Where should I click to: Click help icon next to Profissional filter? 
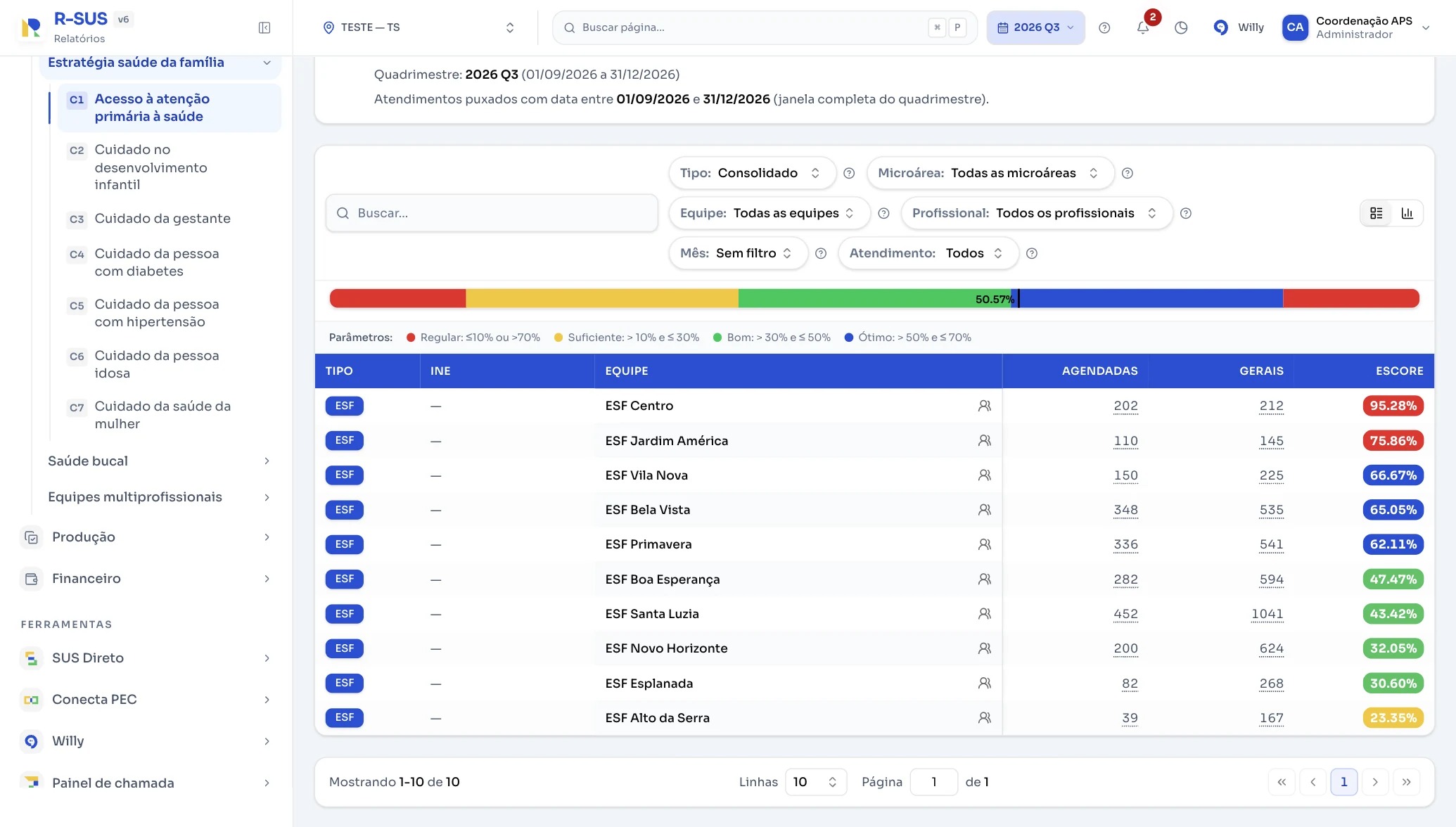coord(1186,213)
